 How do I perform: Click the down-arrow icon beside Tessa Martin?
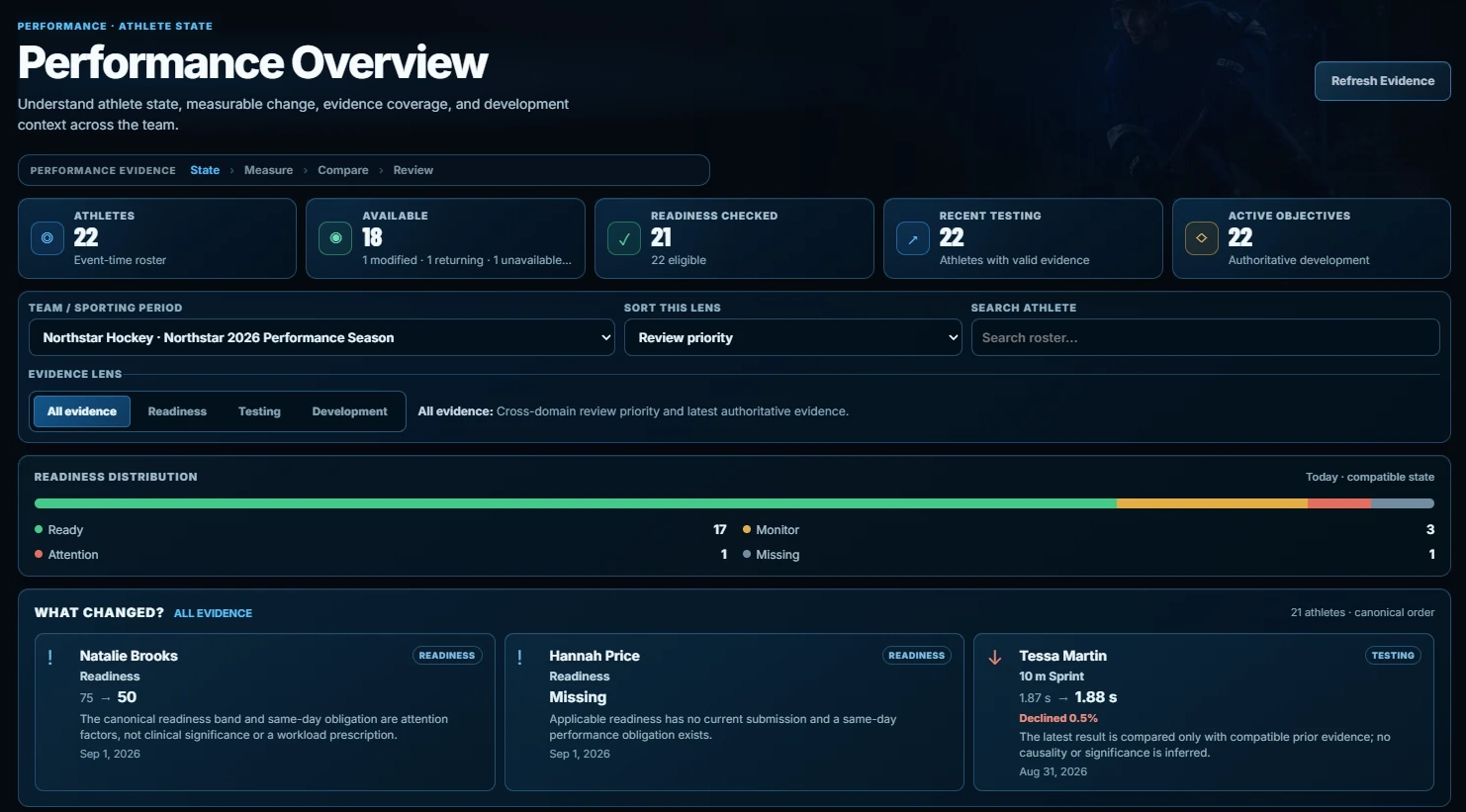point(995,658)
